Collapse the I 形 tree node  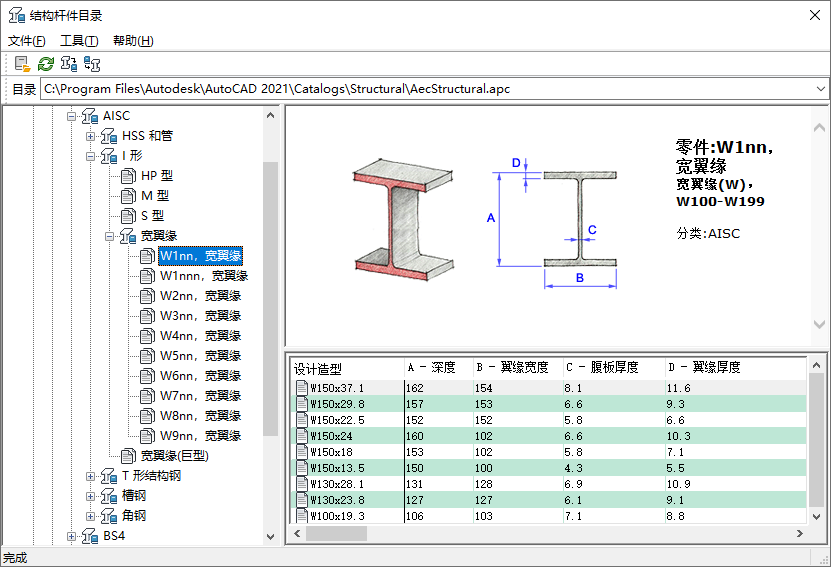[91, 156]
